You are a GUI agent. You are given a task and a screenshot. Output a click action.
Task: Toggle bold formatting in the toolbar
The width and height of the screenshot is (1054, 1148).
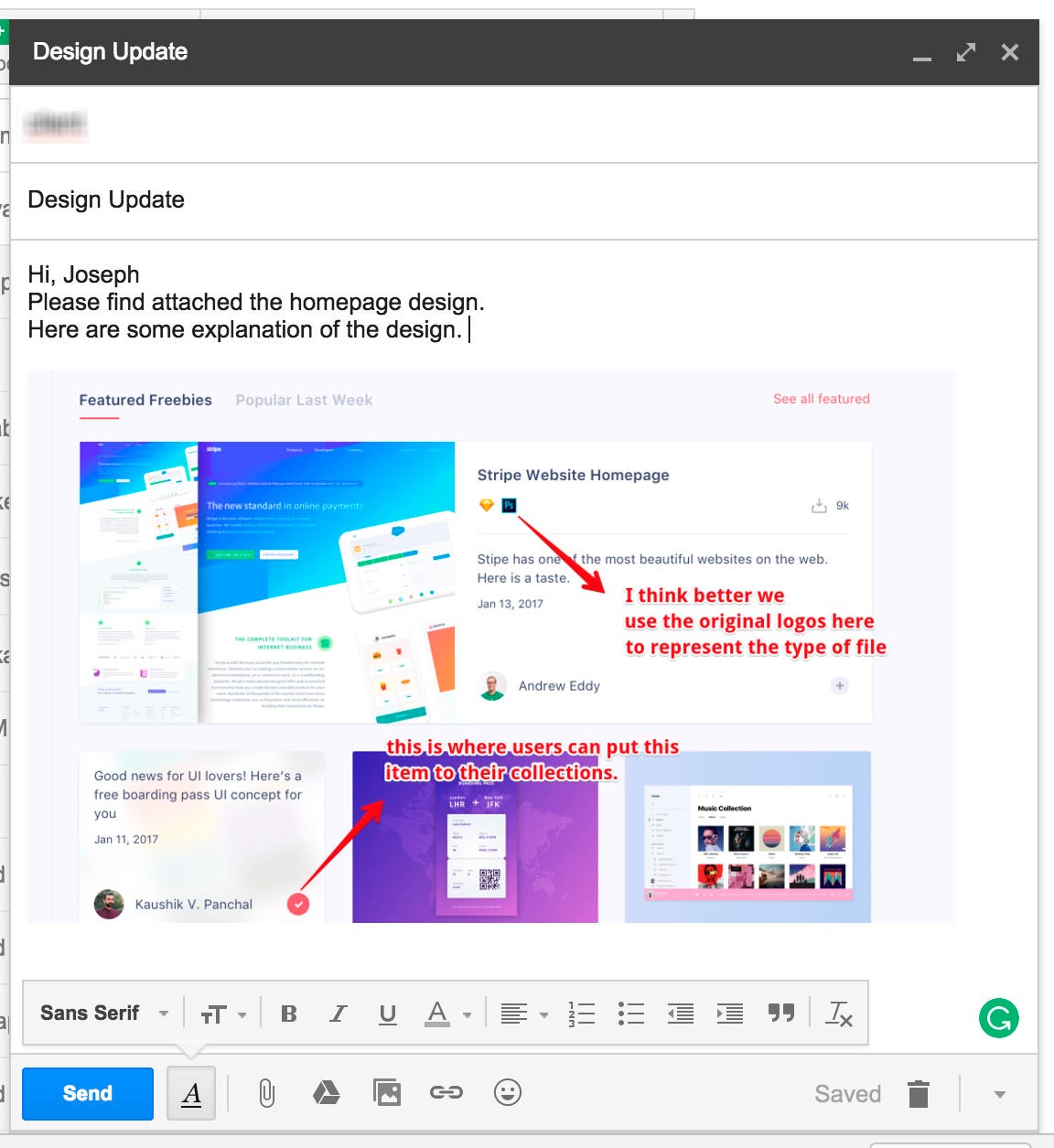(289, 1014)
